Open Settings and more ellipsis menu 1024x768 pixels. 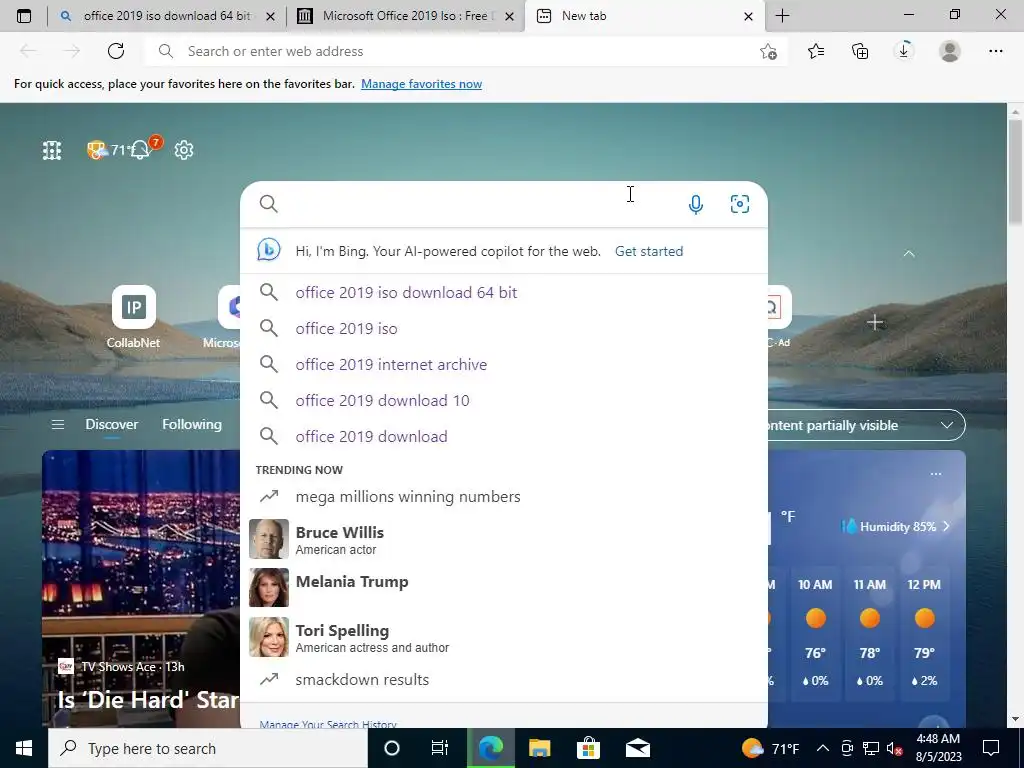click(995, 51)
